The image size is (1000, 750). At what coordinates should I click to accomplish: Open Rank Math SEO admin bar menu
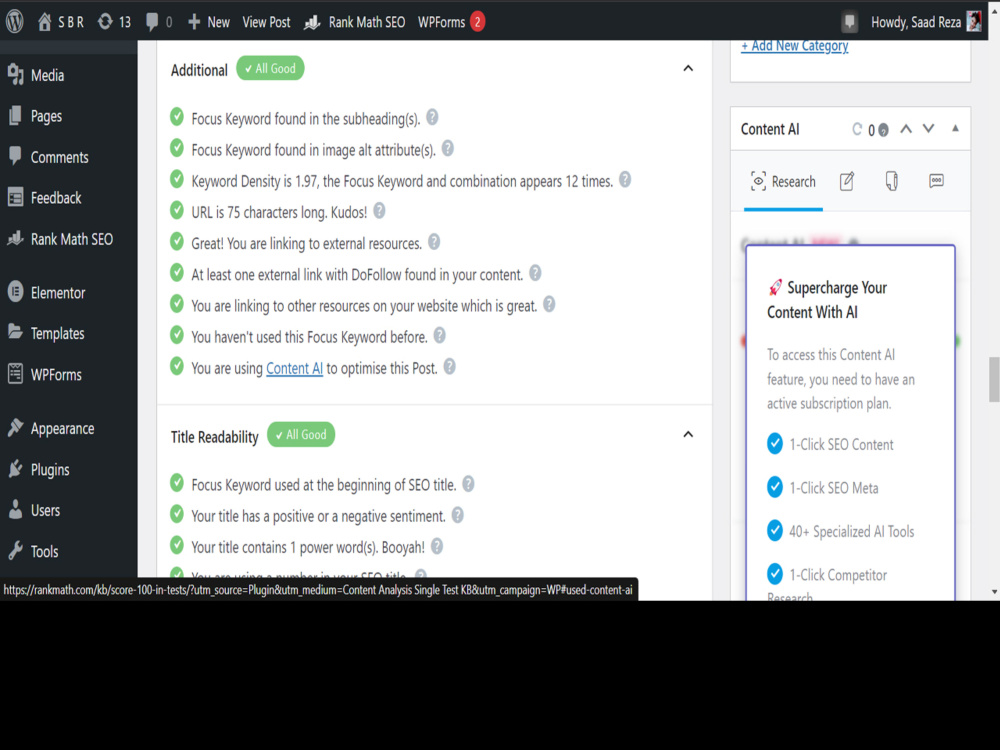(x=355, y=22)
